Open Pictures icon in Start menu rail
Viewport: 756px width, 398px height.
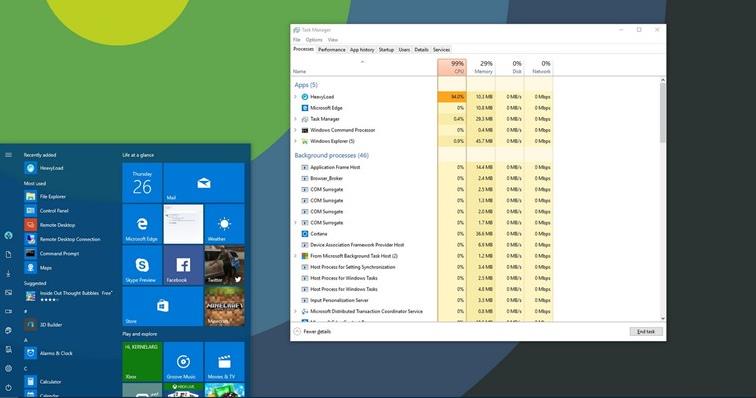9,292
